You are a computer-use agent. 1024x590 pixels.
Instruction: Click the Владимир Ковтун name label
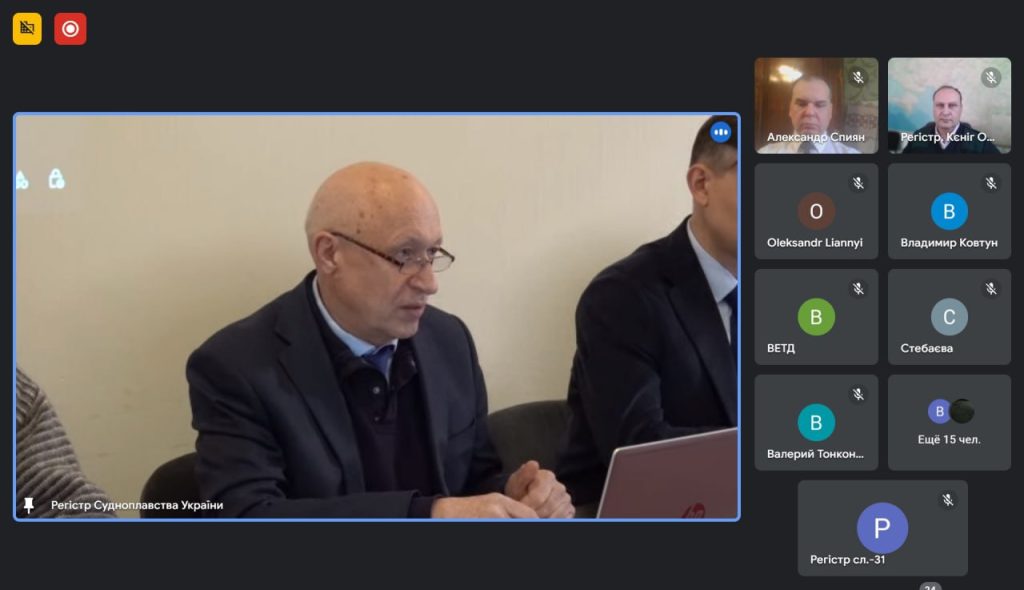click(949, 242)
